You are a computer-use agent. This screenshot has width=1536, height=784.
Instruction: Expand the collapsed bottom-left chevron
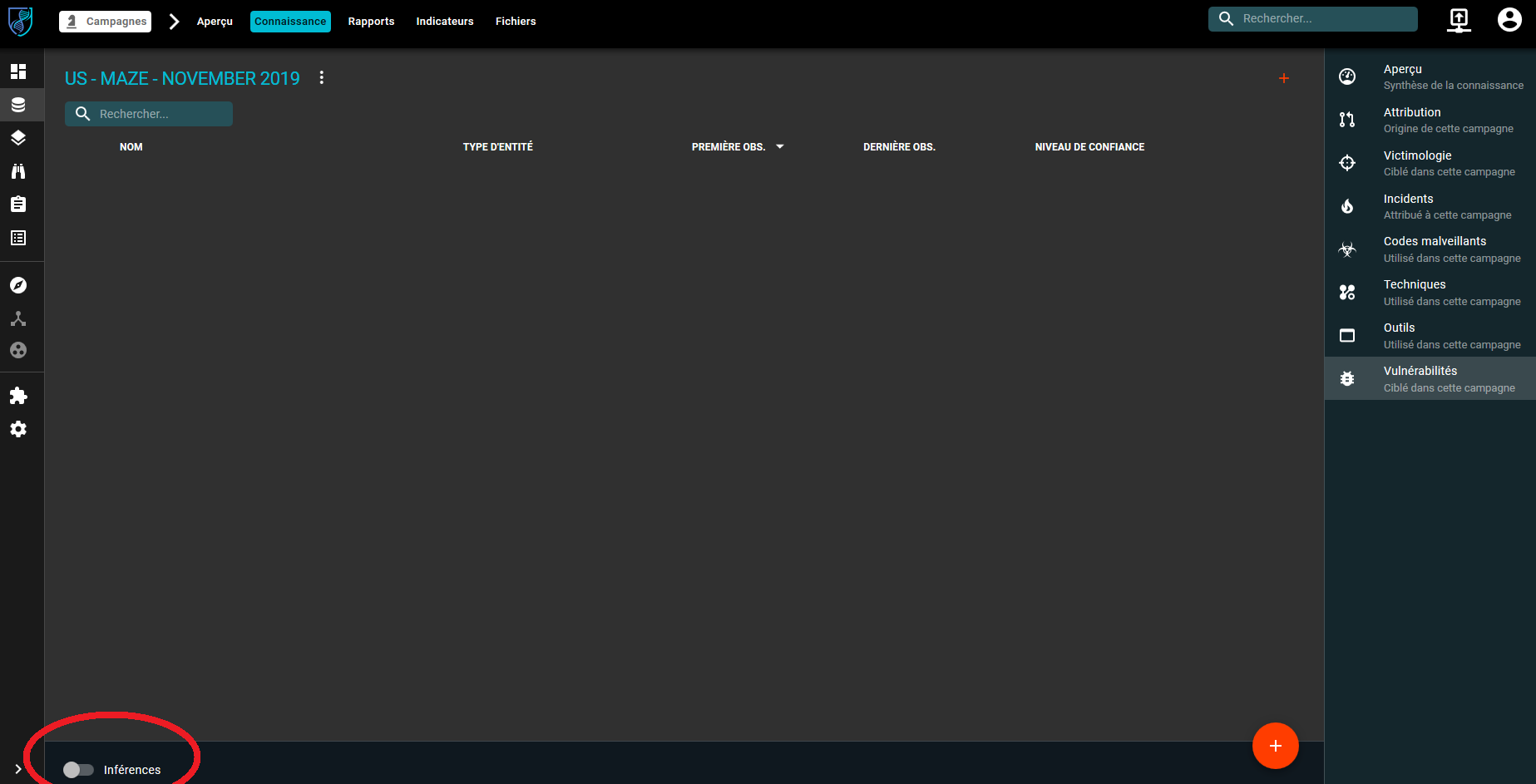pos(17,769)
